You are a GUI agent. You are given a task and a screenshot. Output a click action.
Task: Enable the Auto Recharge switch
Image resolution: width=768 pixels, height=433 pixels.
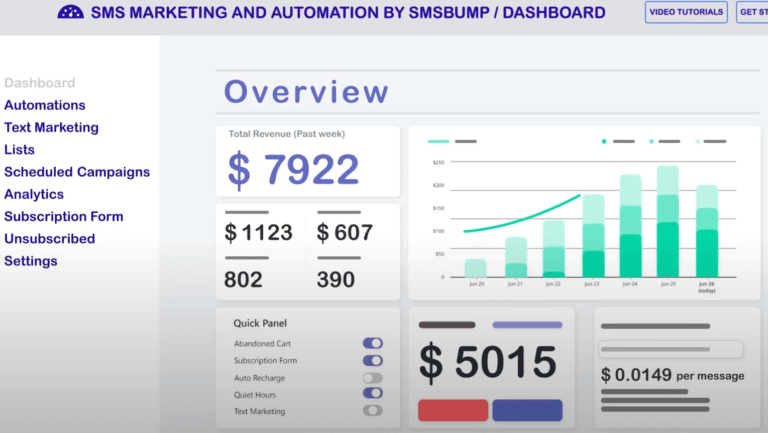[x=373, y=378]
